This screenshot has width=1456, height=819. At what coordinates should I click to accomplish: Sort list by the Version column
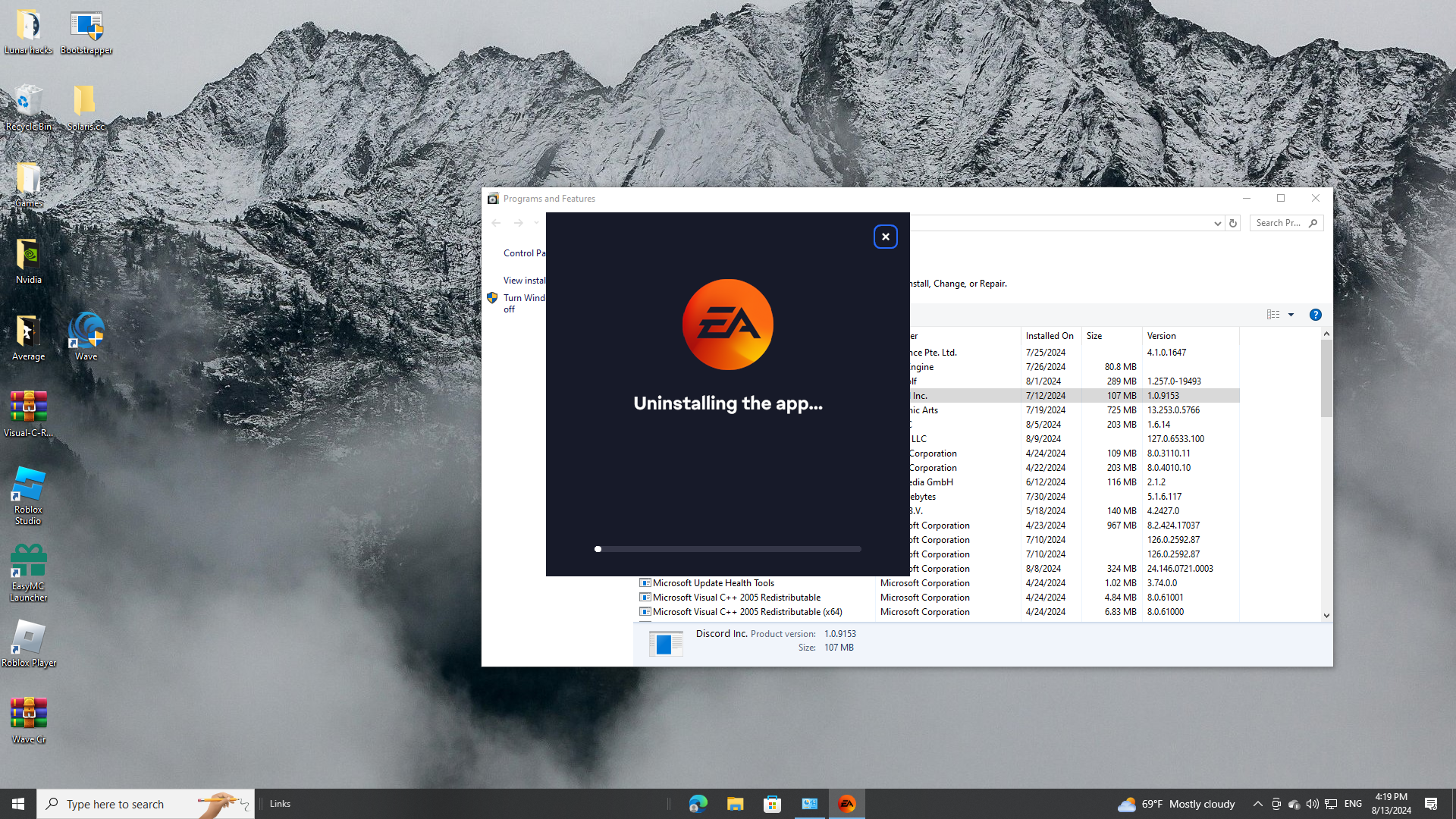(x=1161, y=336)
